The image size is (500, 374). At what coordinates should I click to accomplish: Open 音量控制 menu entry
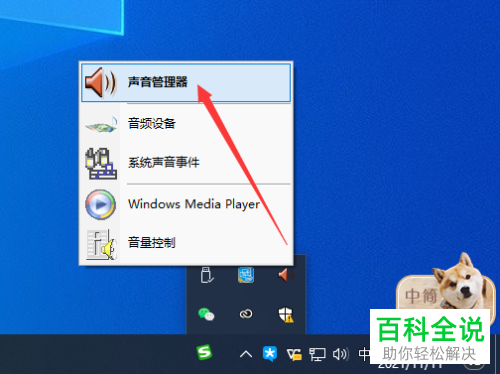[x=186, y=243]
